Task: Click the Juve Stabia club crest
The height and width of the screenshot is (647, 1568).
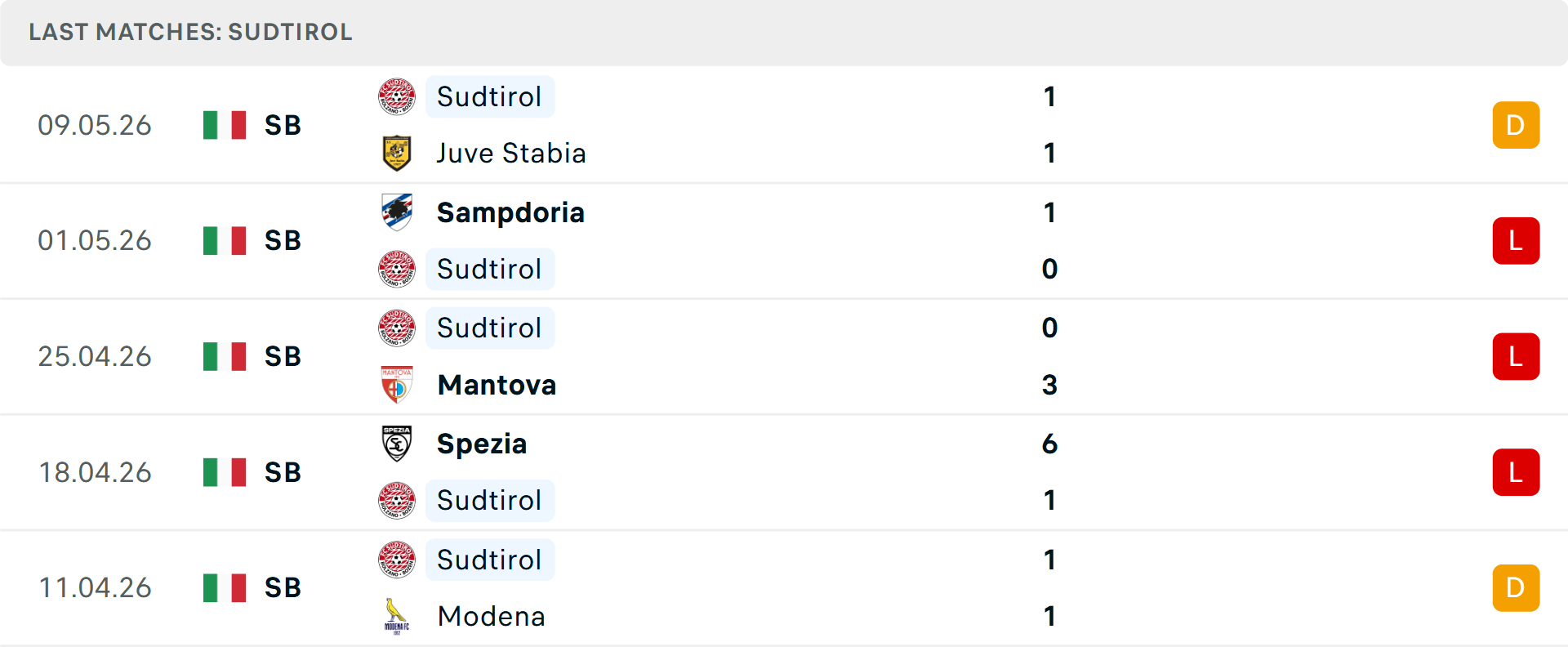Action: 397,153
